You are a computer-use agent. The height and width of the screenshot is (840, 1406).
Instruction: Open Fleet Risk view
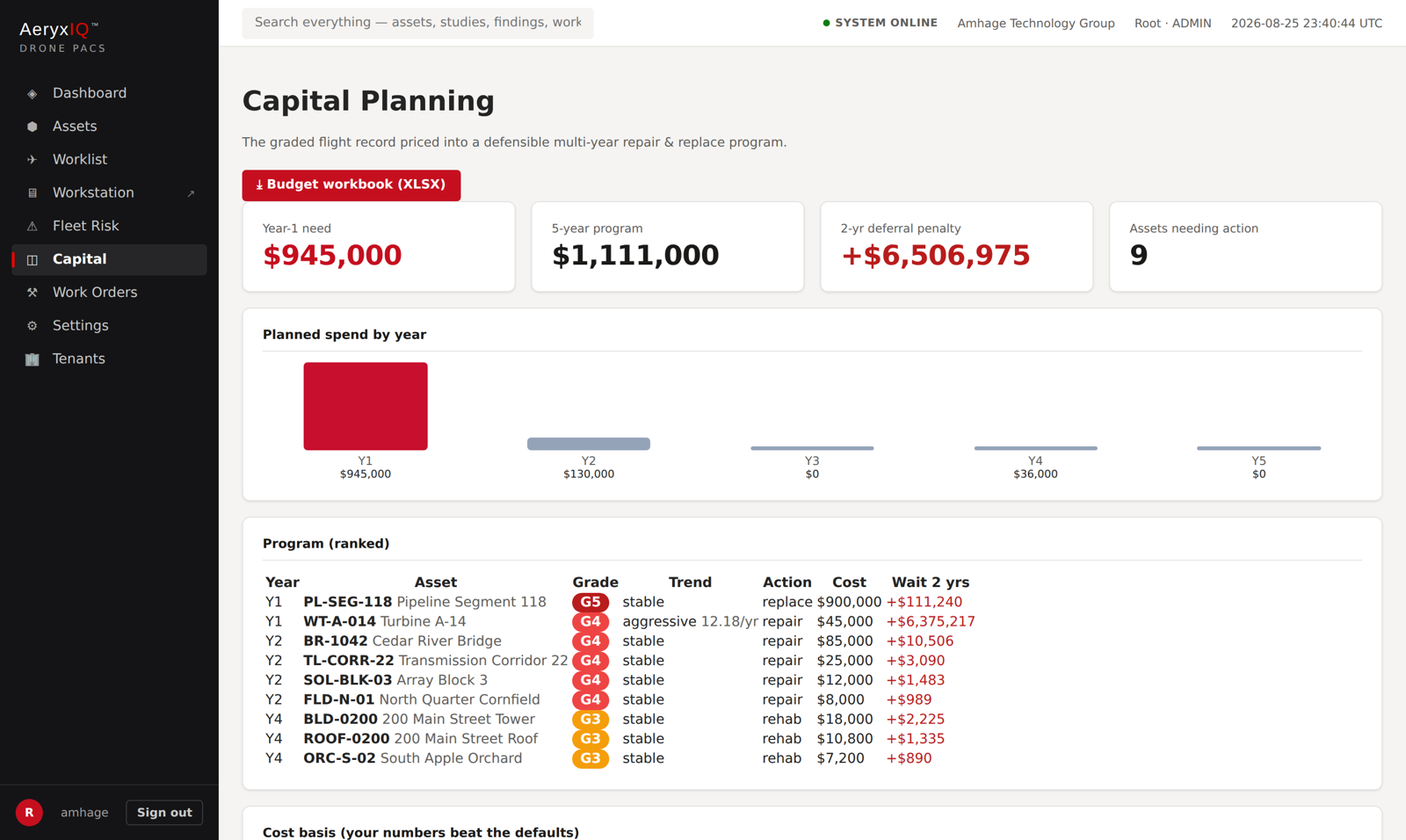[x=109, y=227]
